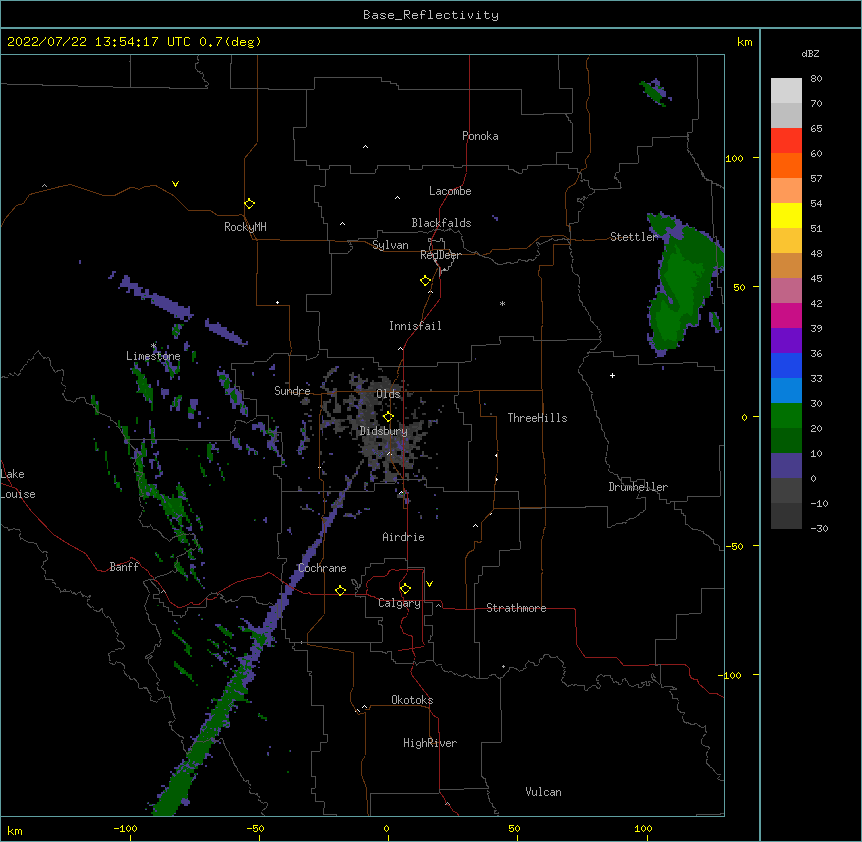Click the white caret marker west of Blackfalds

point(342,224)
